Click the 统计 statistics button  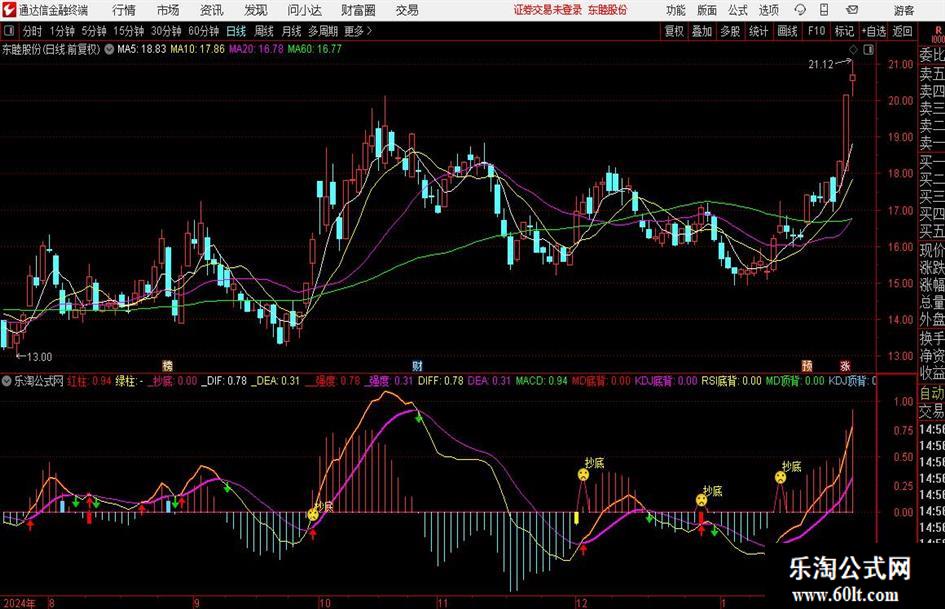758,31
